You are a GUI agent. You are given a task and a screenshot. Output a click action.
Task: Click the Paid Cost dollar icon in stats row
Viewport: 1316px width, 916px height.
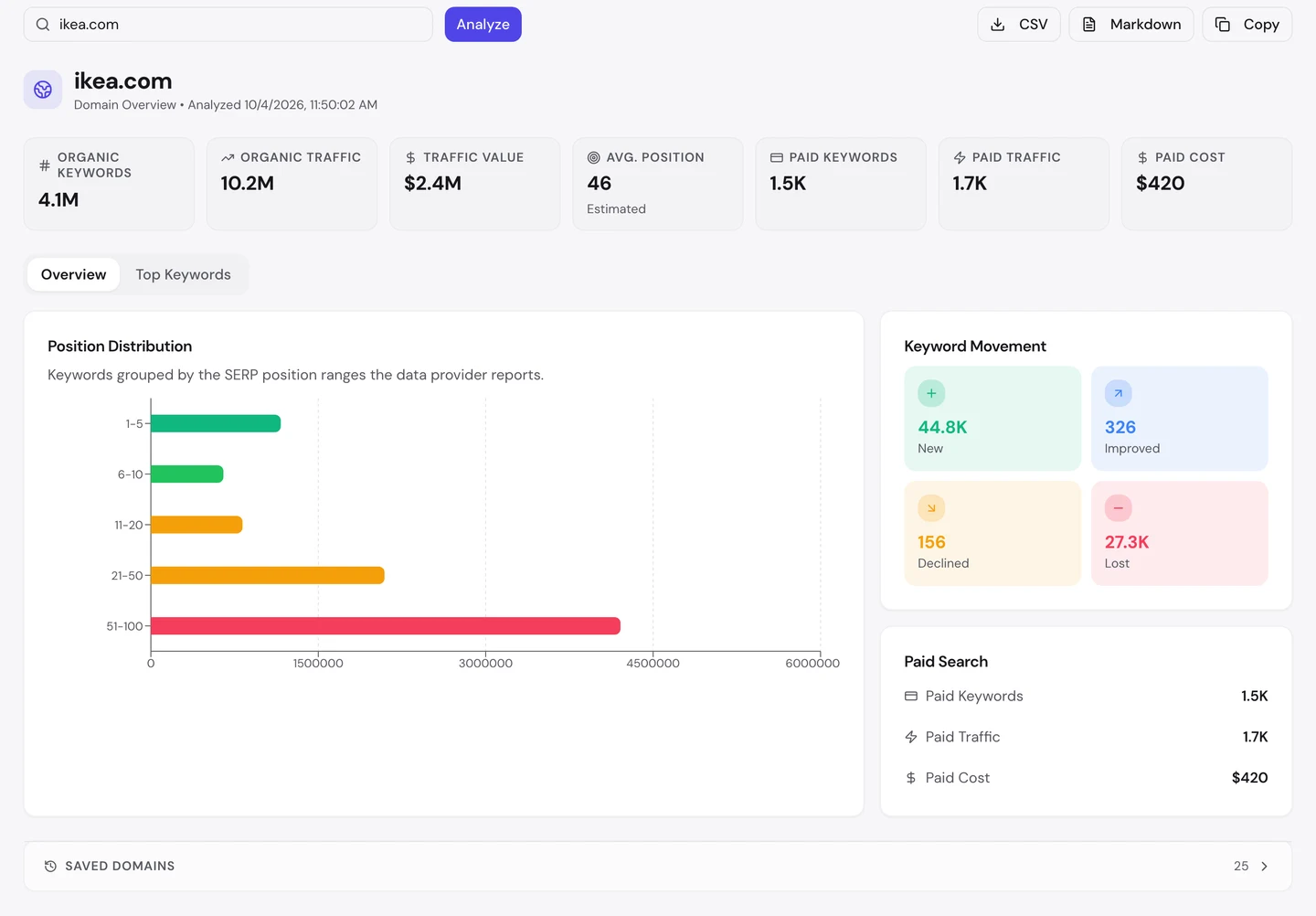pyautogui.click(x=1142, y=158)
